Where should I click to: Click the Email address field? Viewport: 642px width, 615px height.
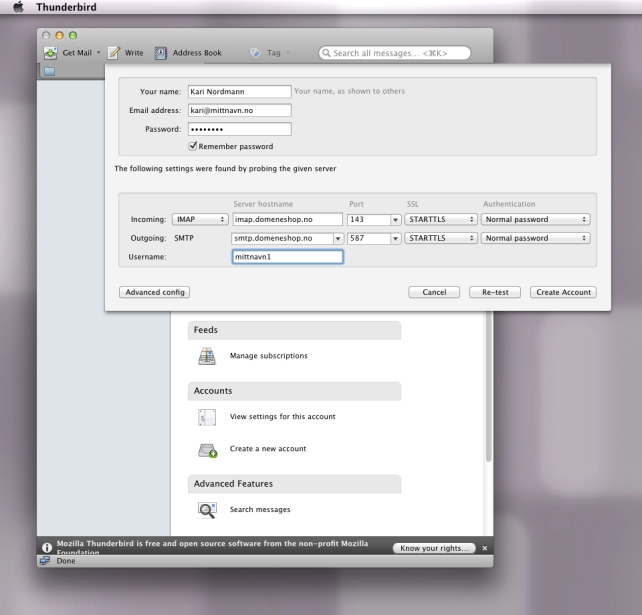click(240, 110)
